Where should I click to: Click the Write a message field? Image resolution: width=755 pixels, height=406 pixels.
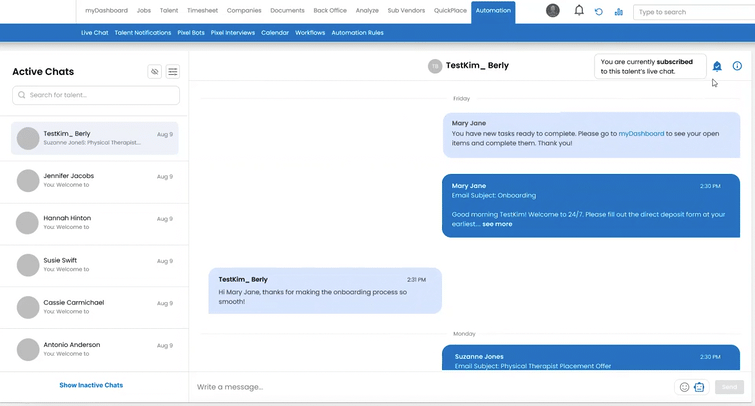[433, 387]
